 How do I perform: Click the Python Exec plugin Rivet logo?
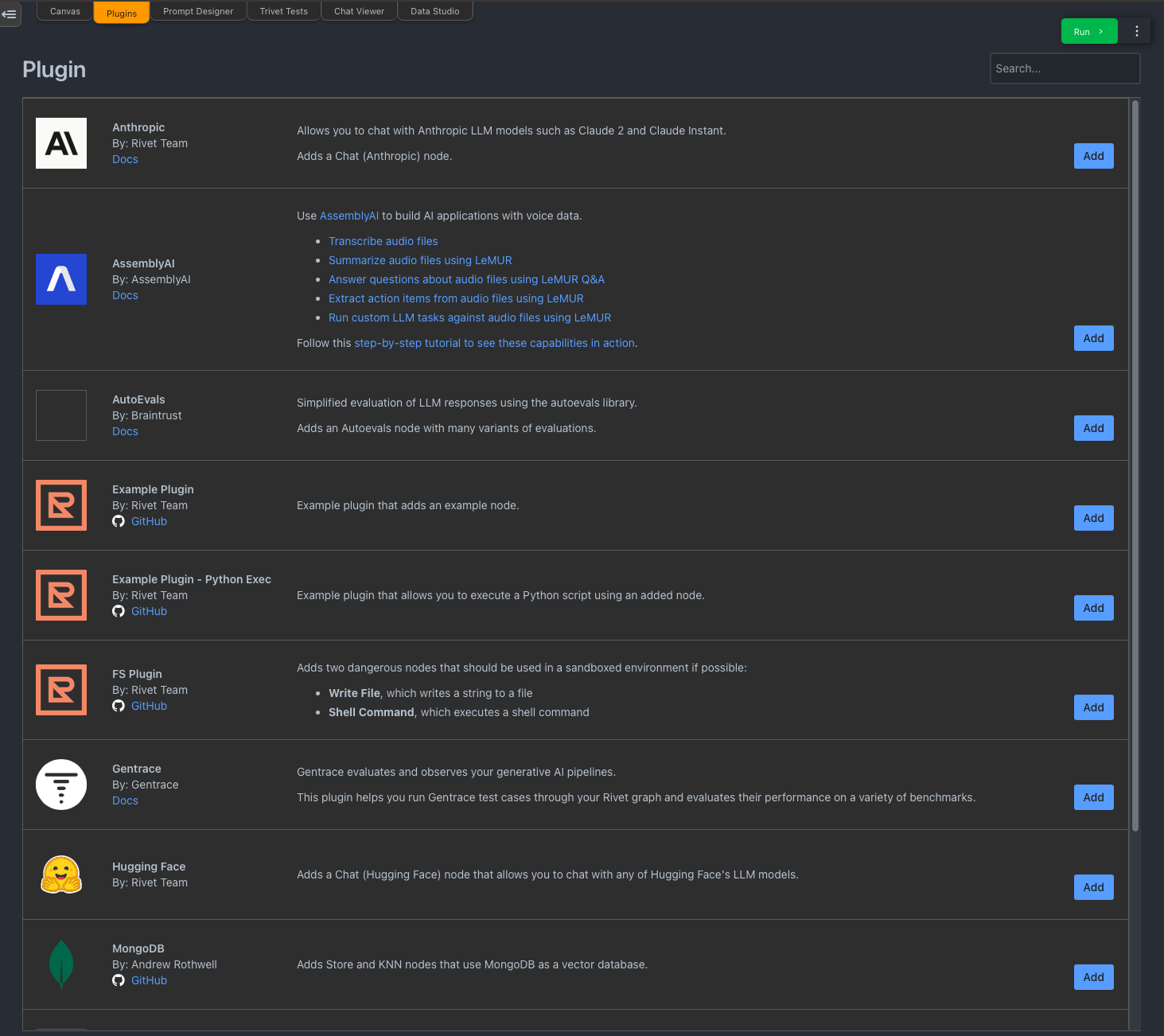pos(61,595)
